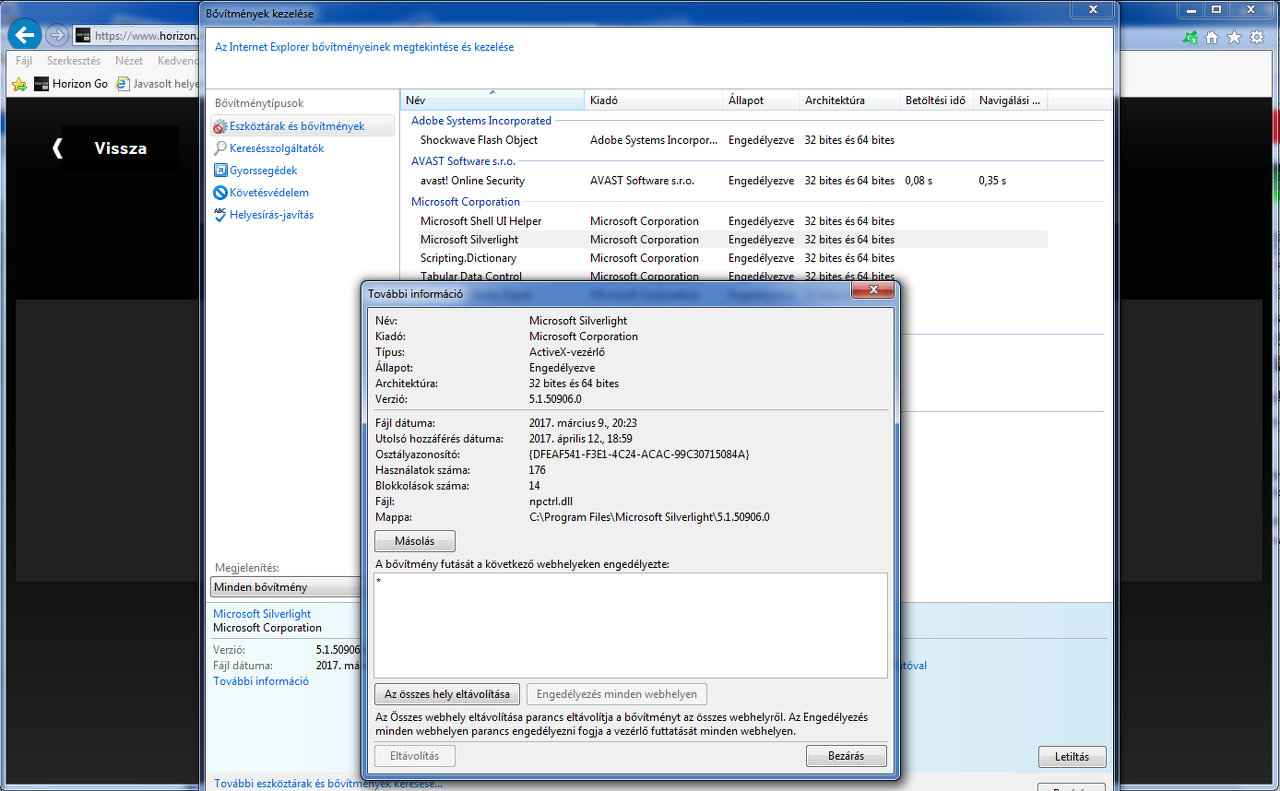1280x791 pixels.
Task: Open További eszköztárak és bővítmények keresése link
Action: pyautogui.click(x=328, y=783)
